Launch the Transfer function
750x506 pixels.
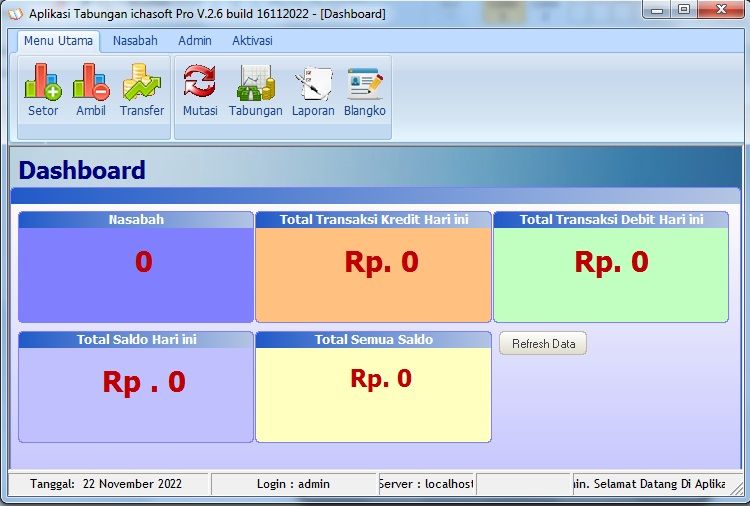tap(142, 90)
